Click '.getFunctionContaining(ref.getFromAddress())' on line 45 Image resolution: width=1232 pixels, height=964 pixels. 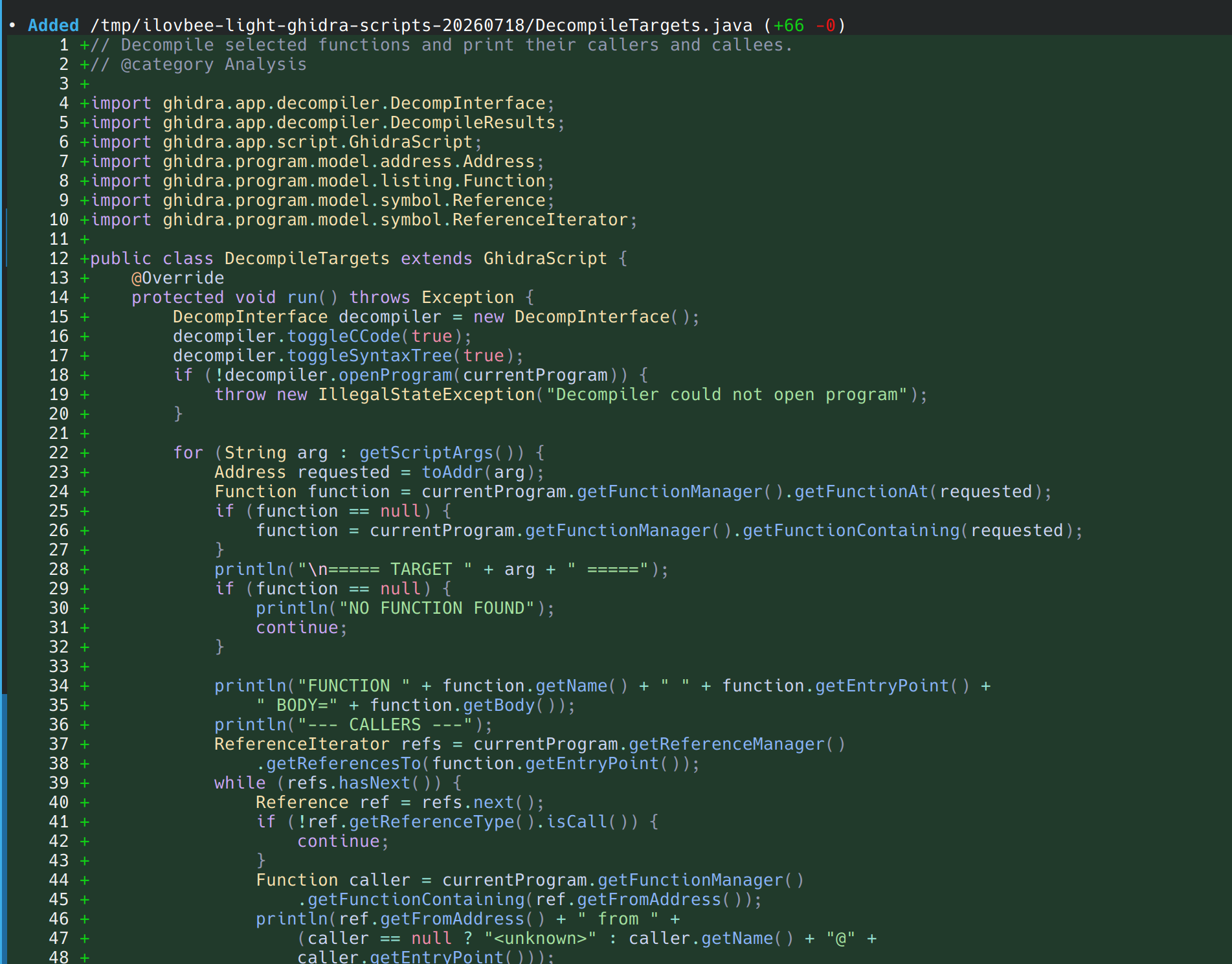point(530,899)
